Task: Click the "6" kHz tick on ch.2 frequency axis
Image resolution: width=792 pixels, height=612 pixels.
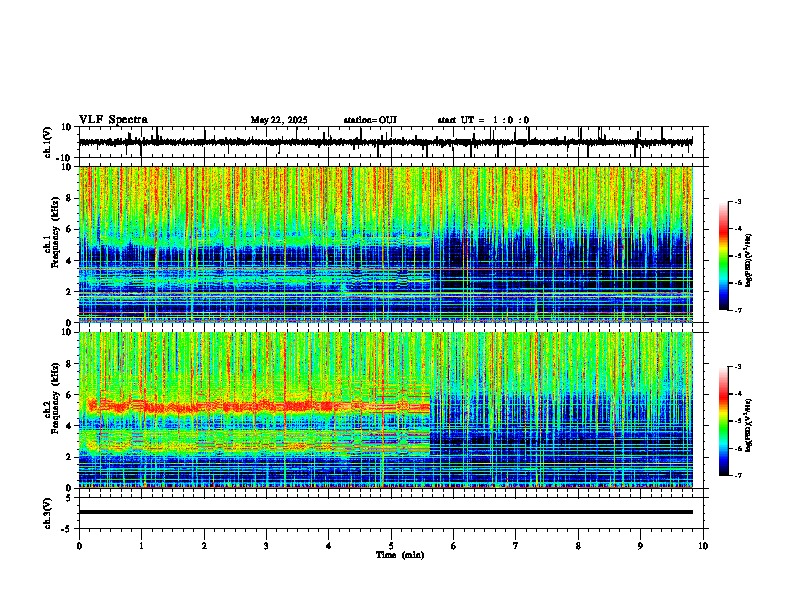Action: pyautogui.click(x=70, y=395)
